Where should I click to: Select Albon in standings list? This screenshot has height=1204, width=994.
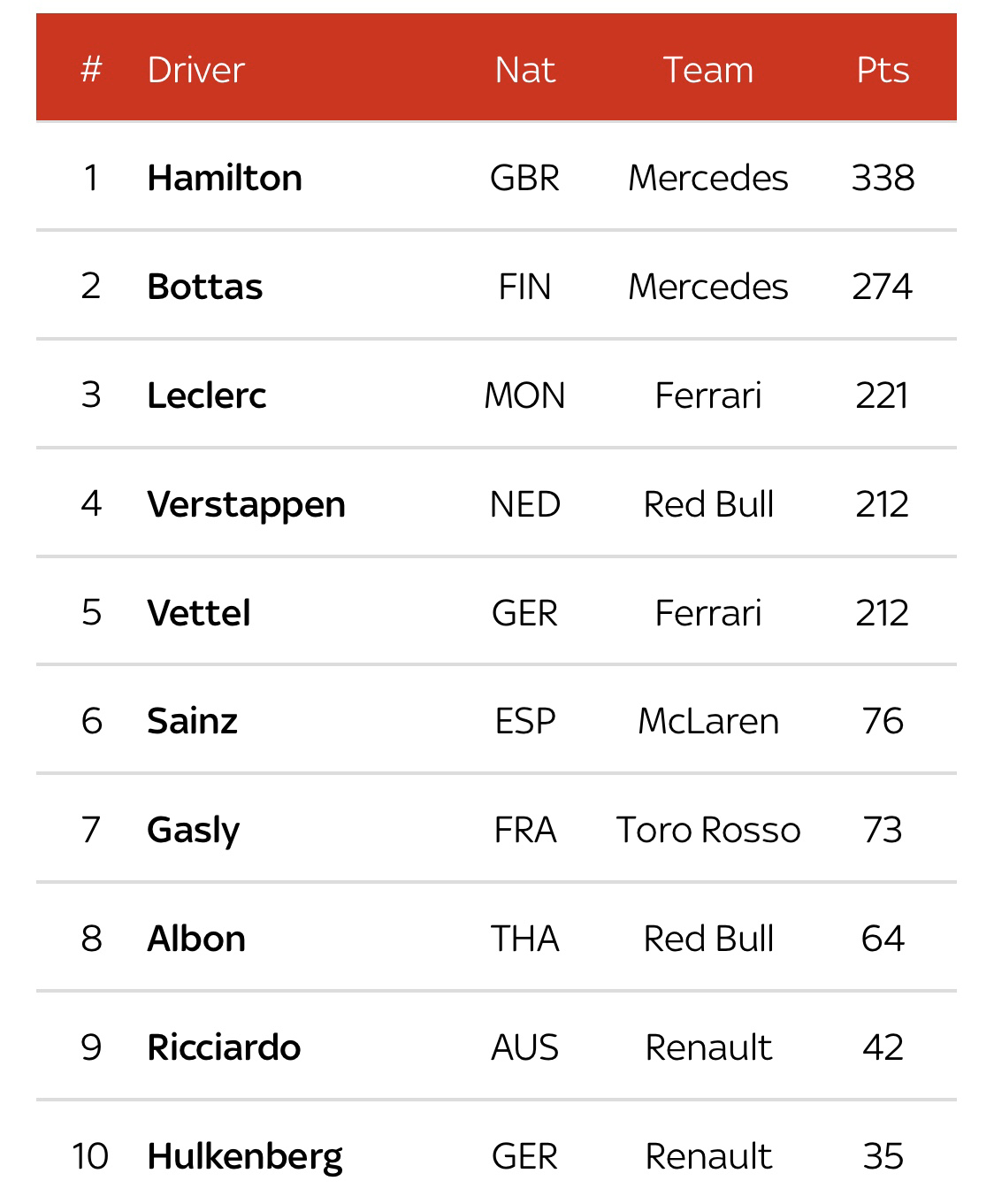coord(196,939)
